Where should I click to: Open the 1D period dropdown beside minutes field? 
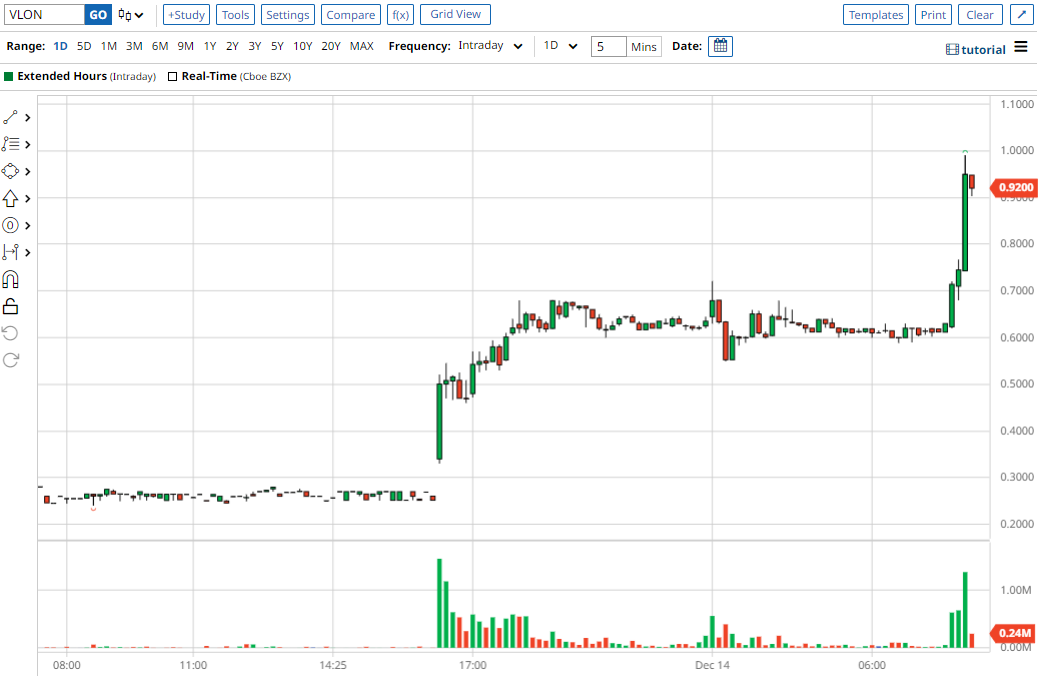pos(560,46)
